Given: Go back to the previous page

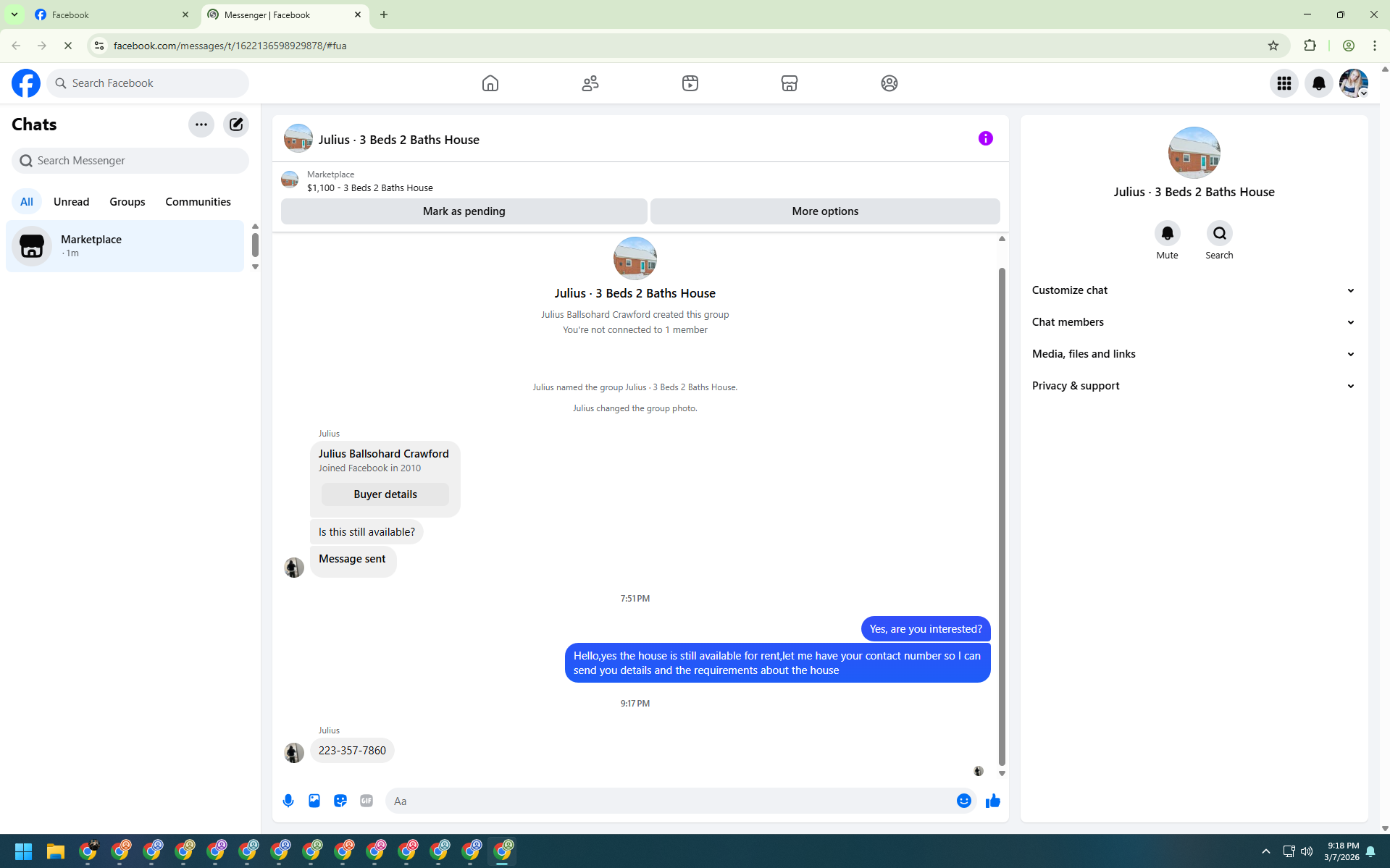Looking at the screenshot, I should pos(16,46).
